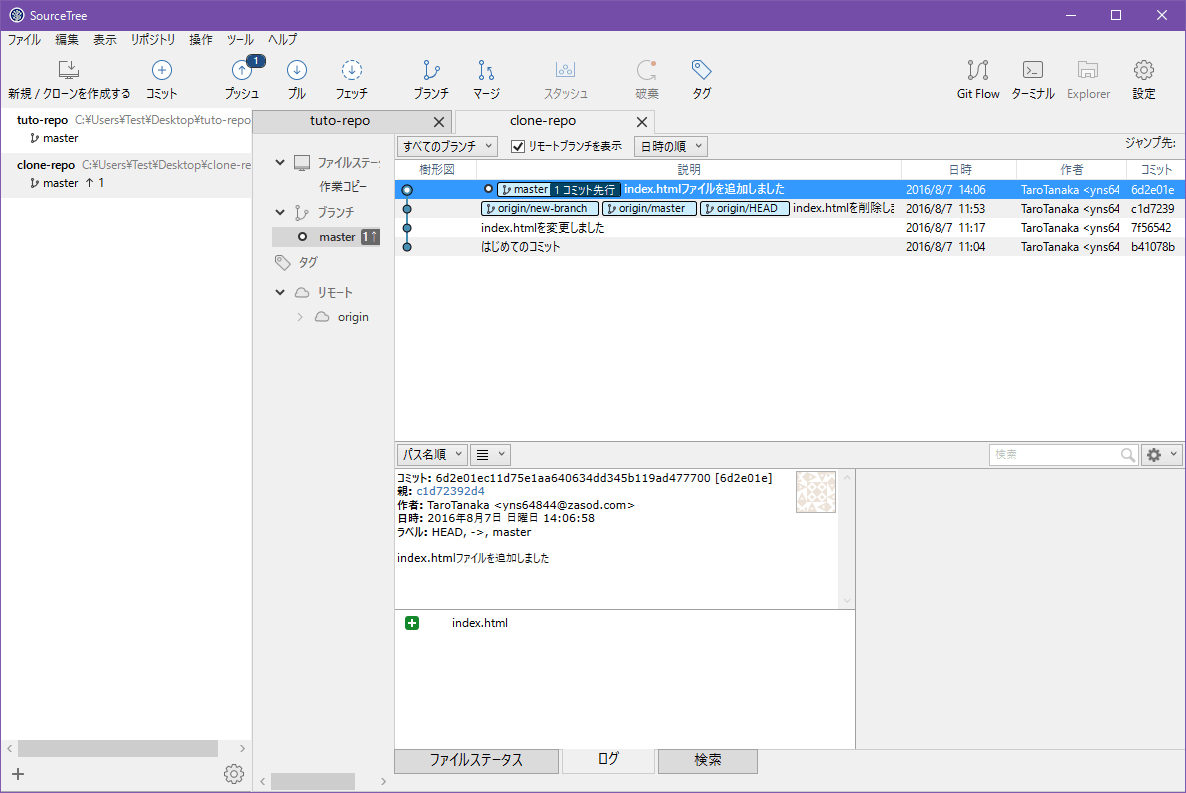Open the すべてのブランチ dropdown
The height and width of the screenshot is (793, 1186).
pyautogui.click(x=446, y=146)
